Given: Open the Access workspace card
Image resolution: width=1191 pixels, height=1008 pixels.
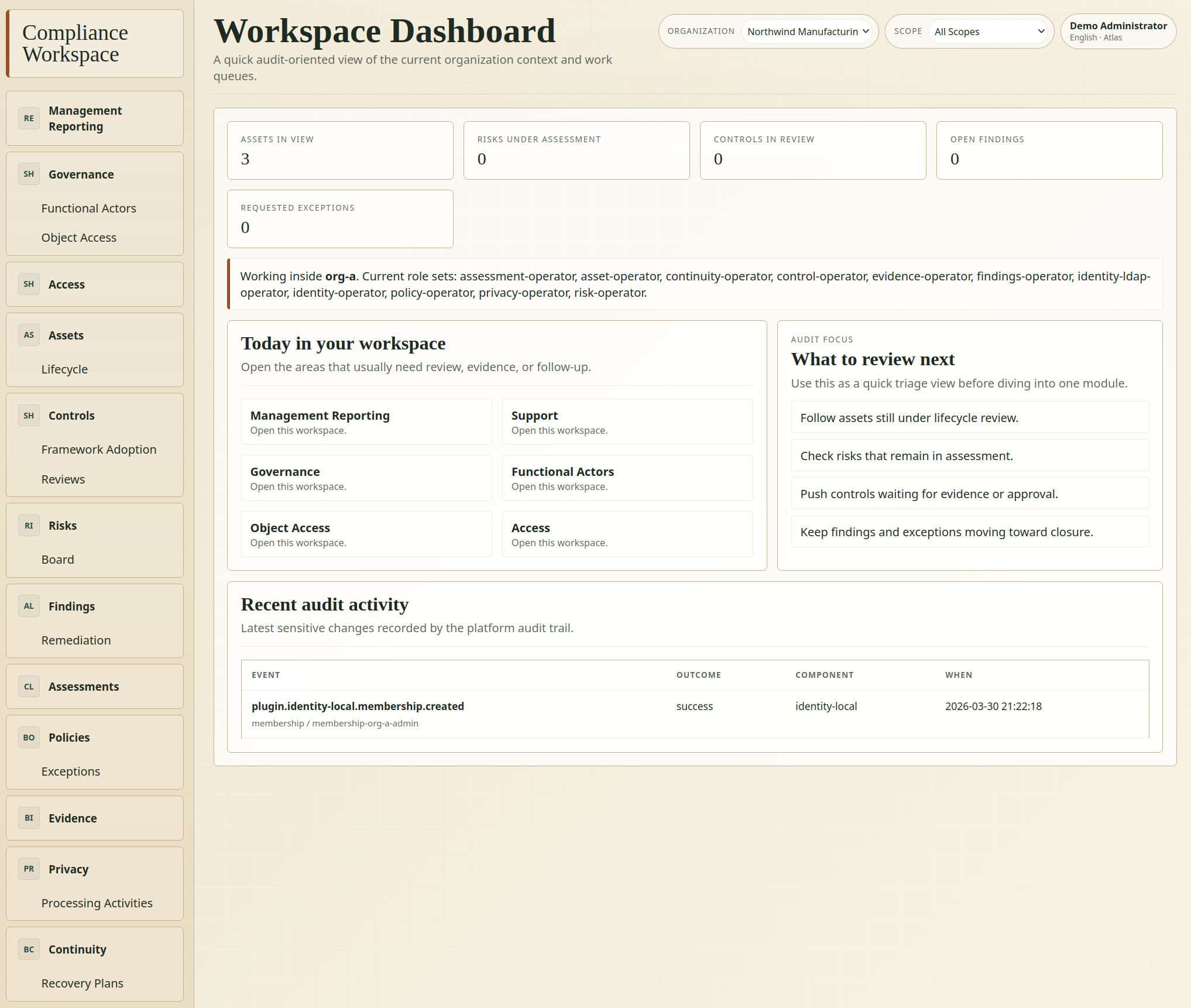Looking at the screenshot, I should tap(627, 534).
